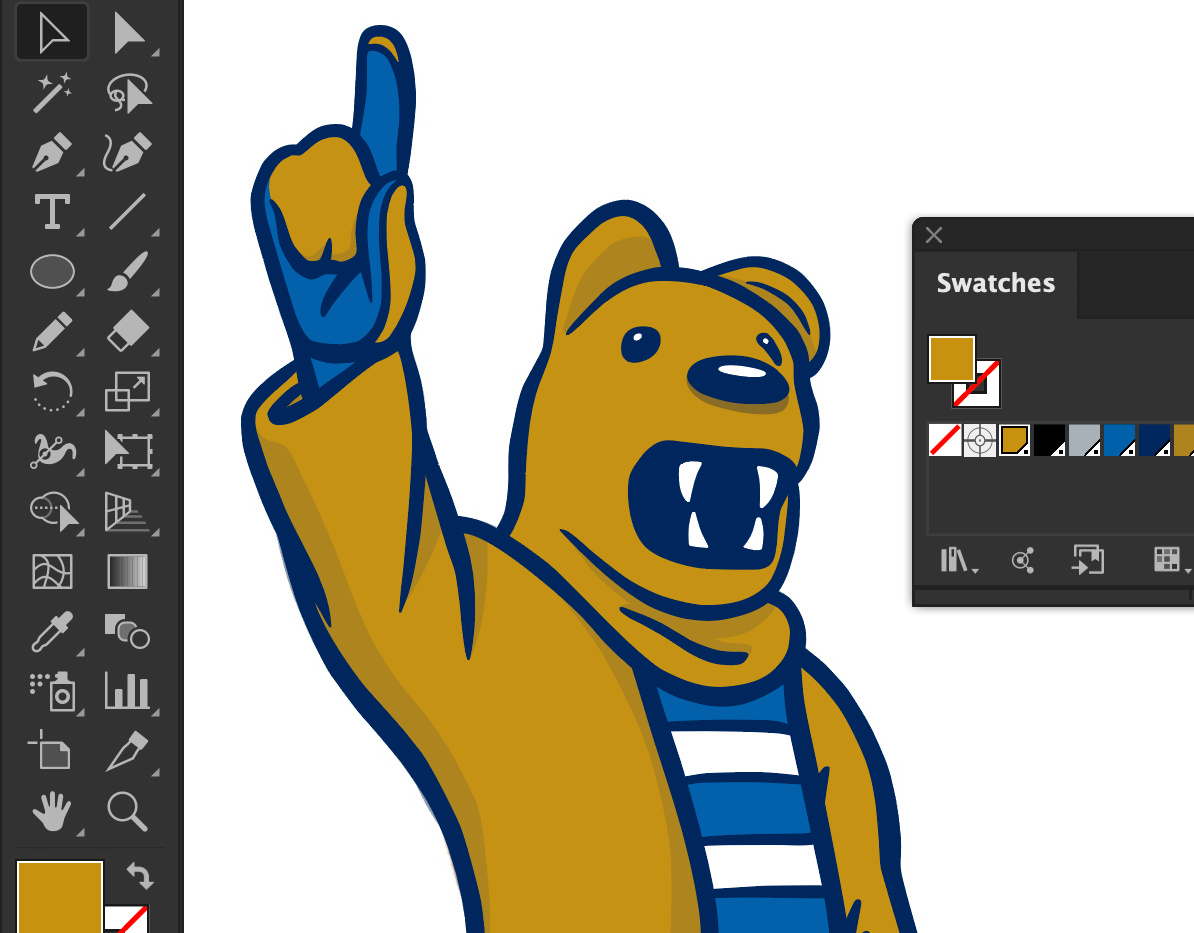Select the Pen tool
The width and height of the screenshot is (1194, 933).
tap(52, 152)
